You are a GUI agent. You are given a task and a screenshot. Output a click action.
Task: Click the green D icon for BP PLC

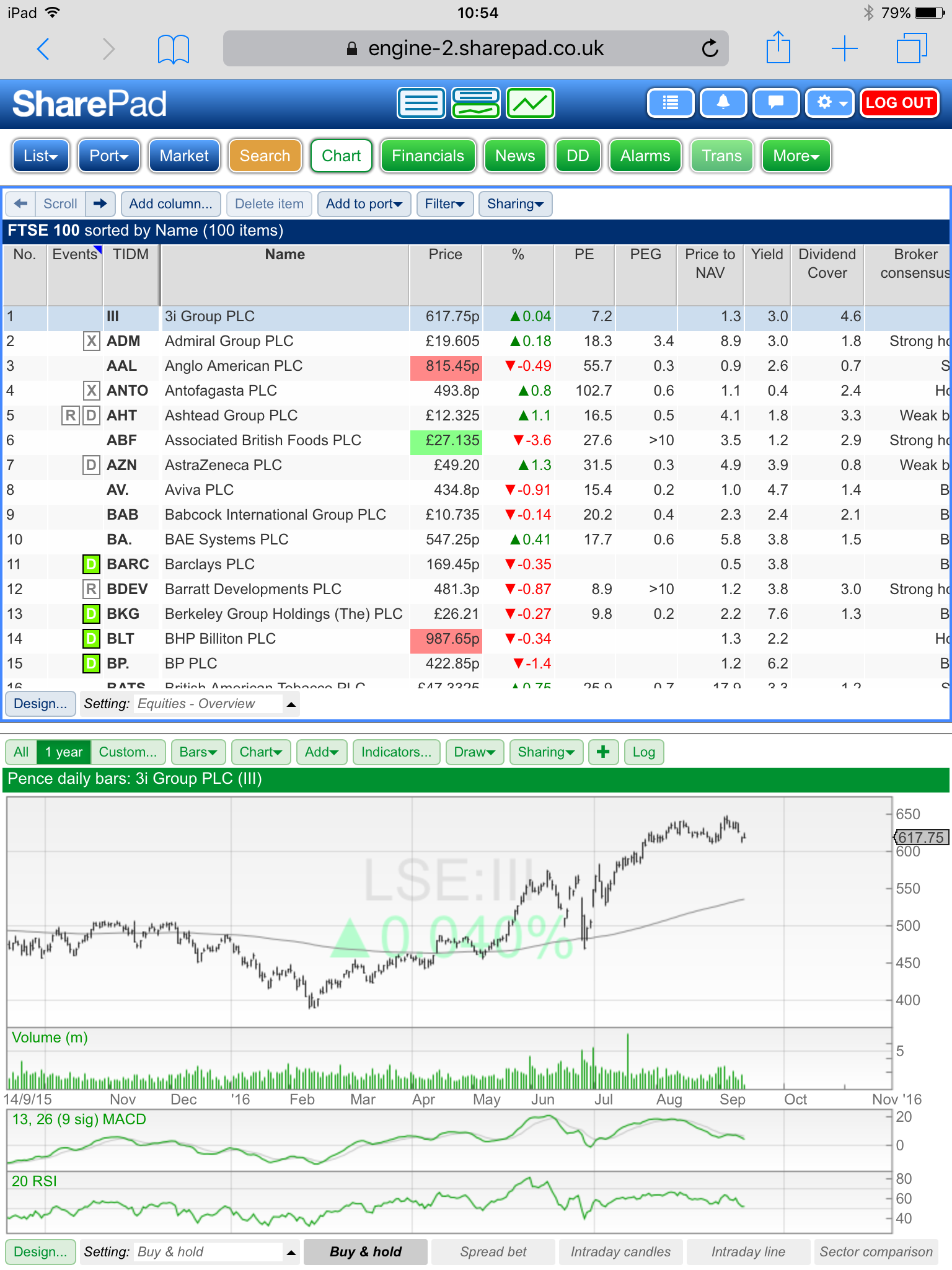click(x=91, y=664)
